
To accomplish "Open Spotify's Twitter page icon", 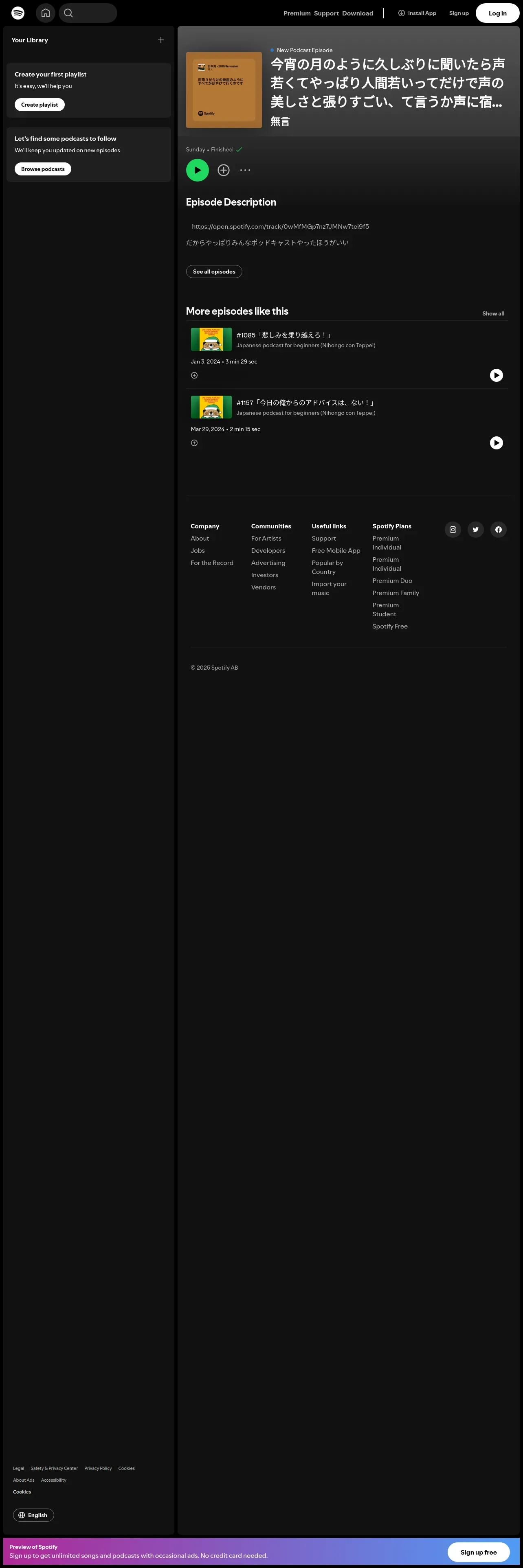I will point(475,530).
